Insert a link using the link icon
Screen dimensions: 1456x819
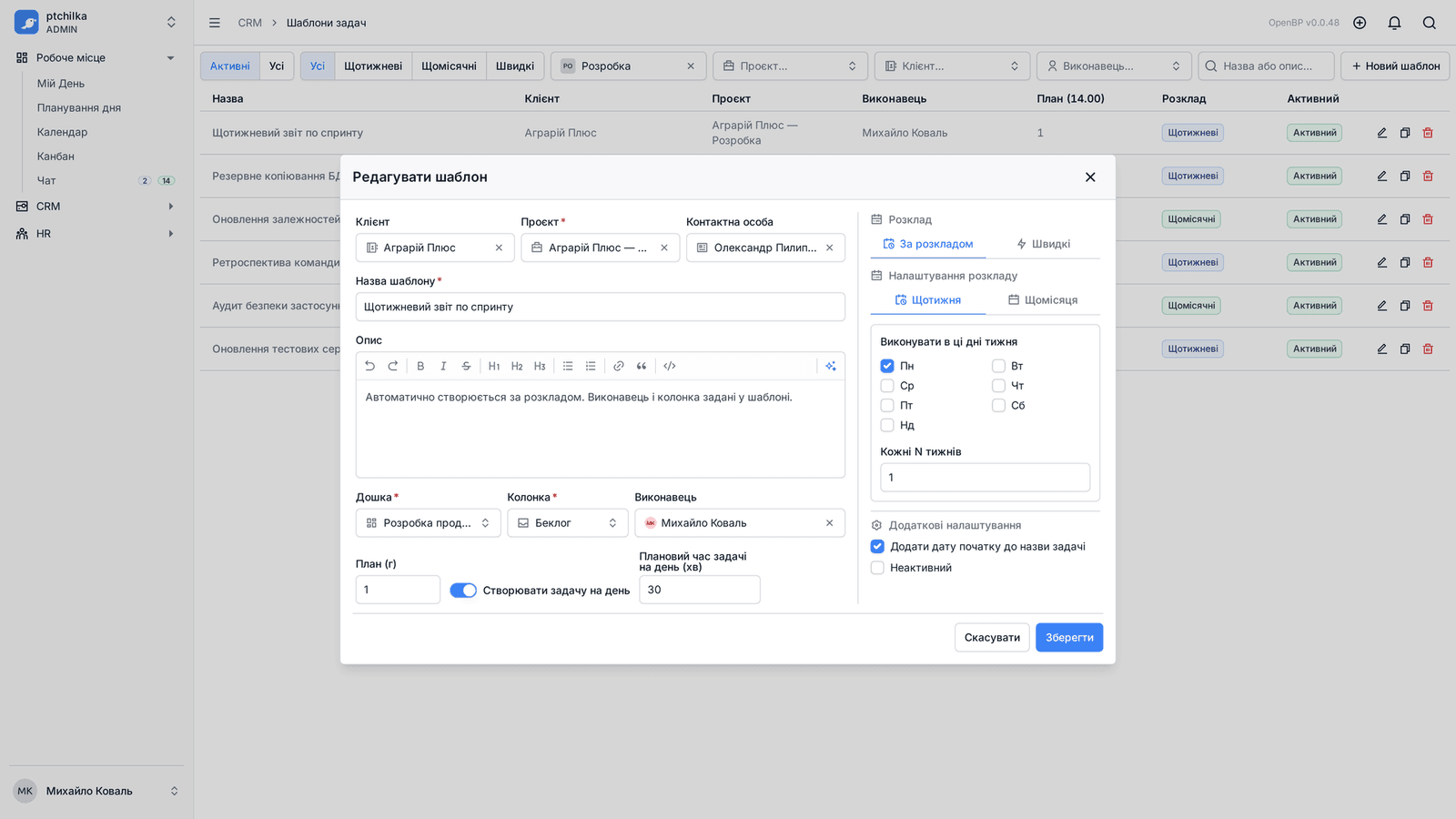[x=619, y=366]
